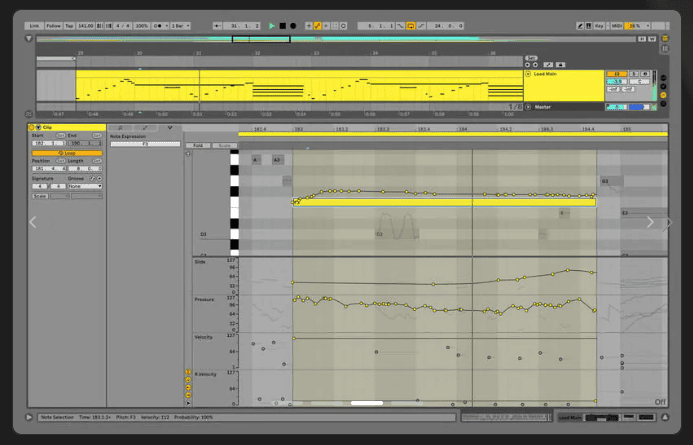This screenshot has width=693, height=445.
Task: Go to the next image with right arrow
Action: point(650,222)
